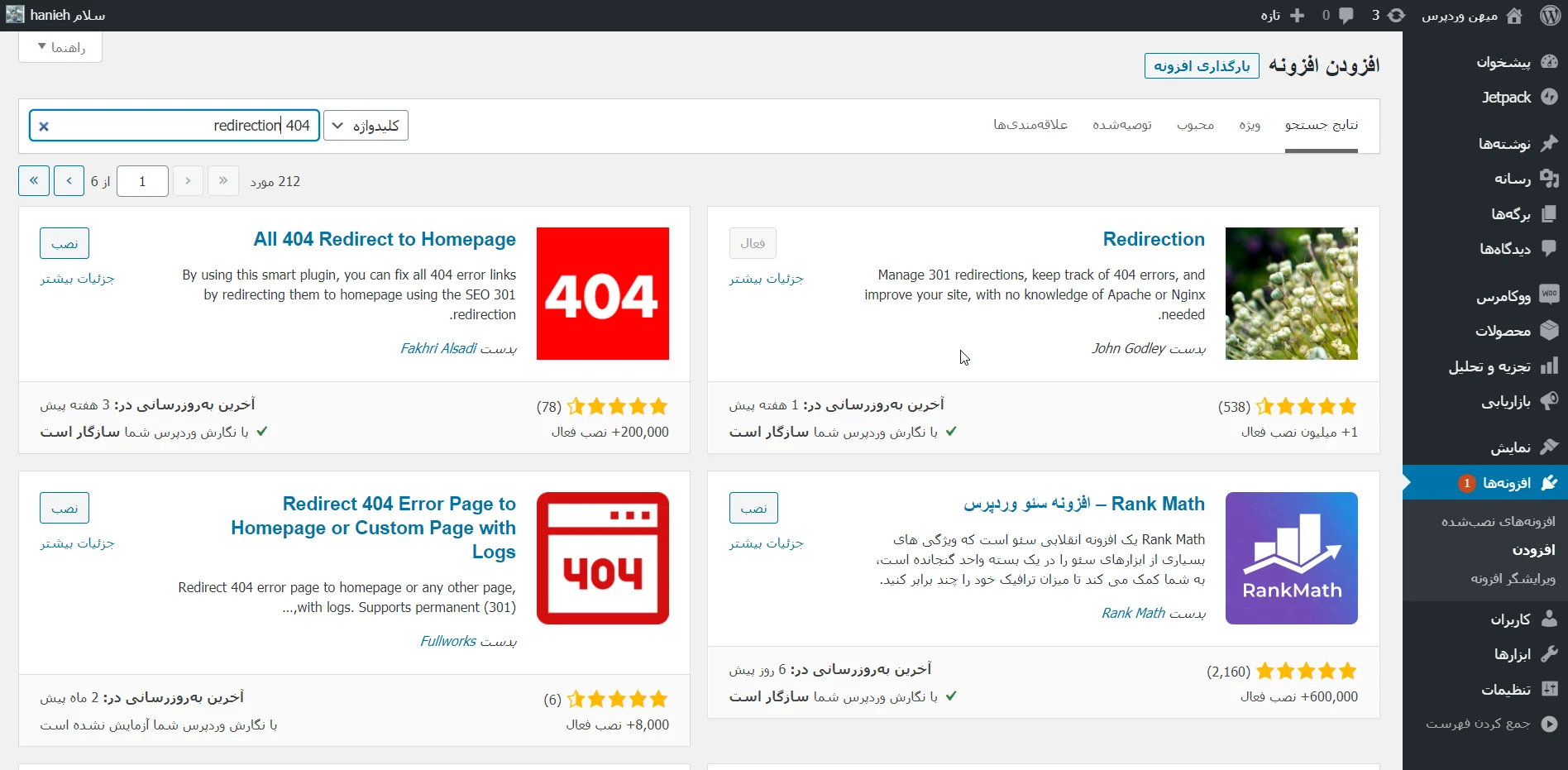Screen dimensions: 1568x770
Task: Open the Rank Math author link
Action: [1133, 613]
